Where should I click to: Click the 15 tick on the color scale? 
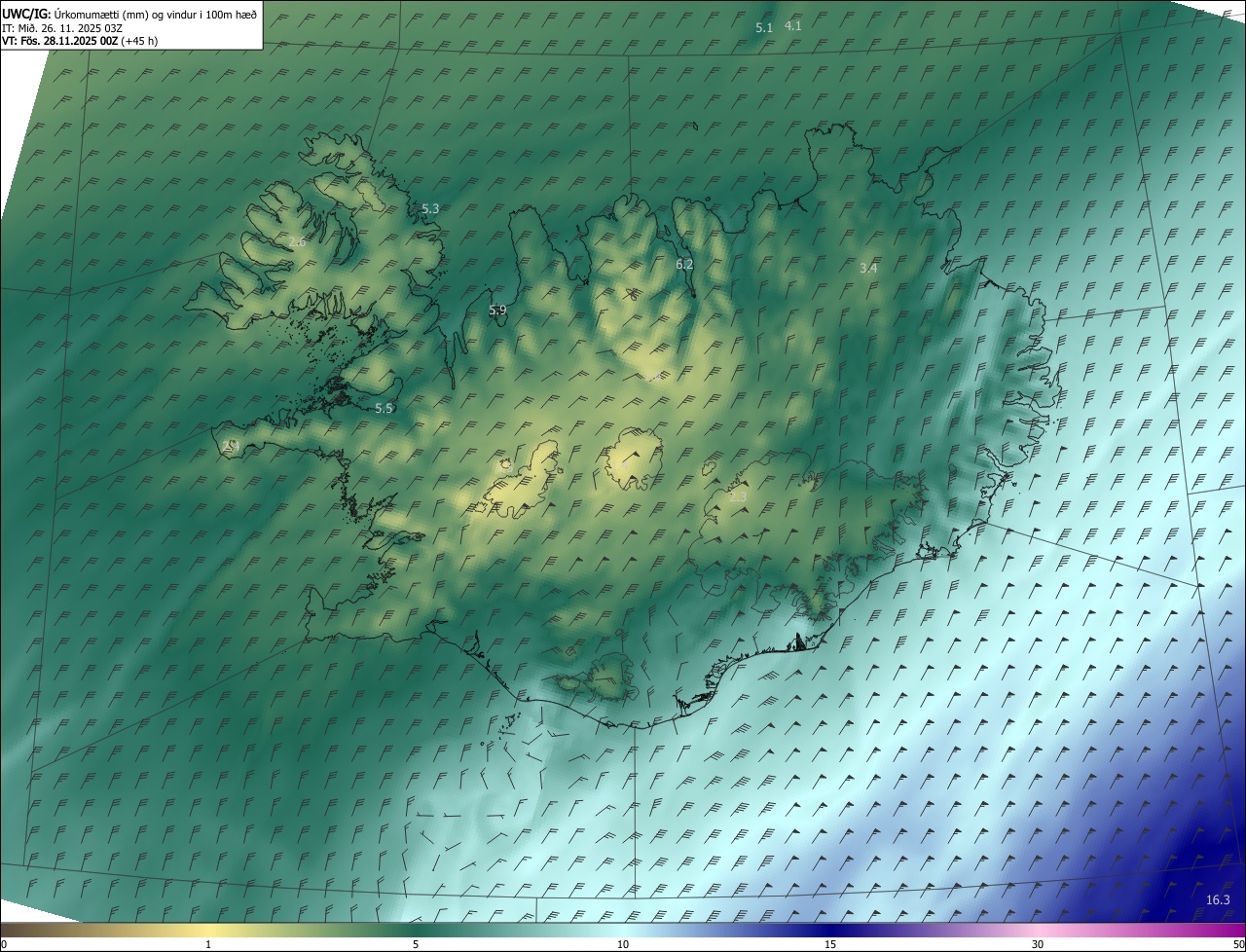point(830,944)
